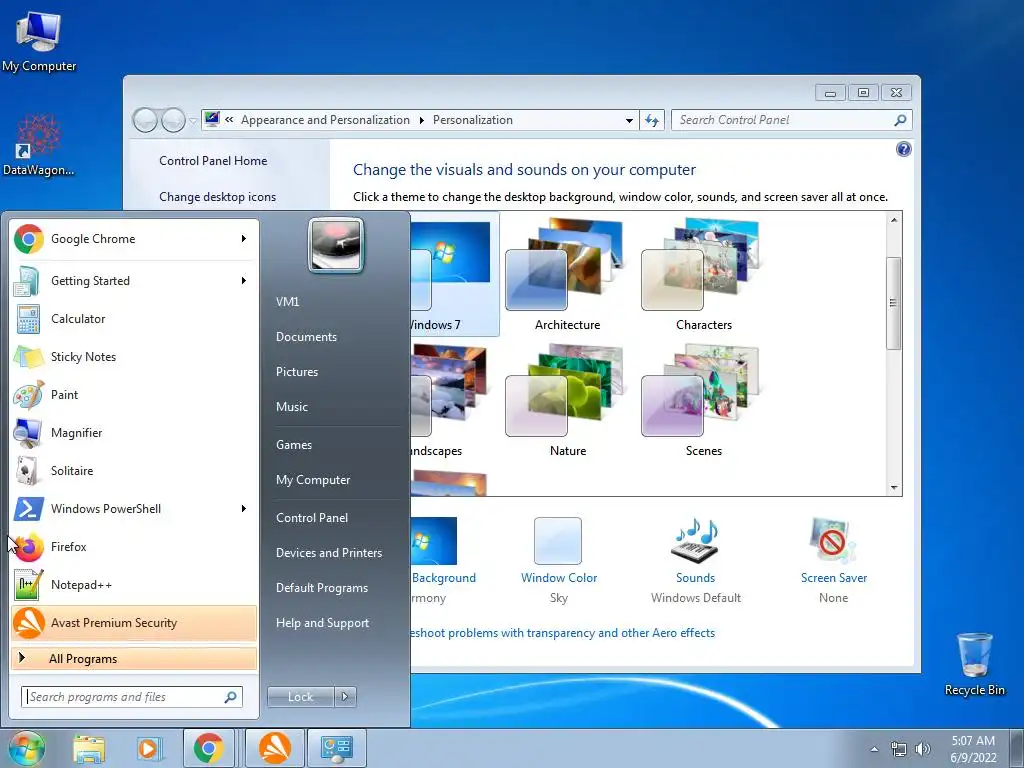This screenshot has height=768, width=1024.
Task: Open the Personalization help icon
Action: pos(903,150)
